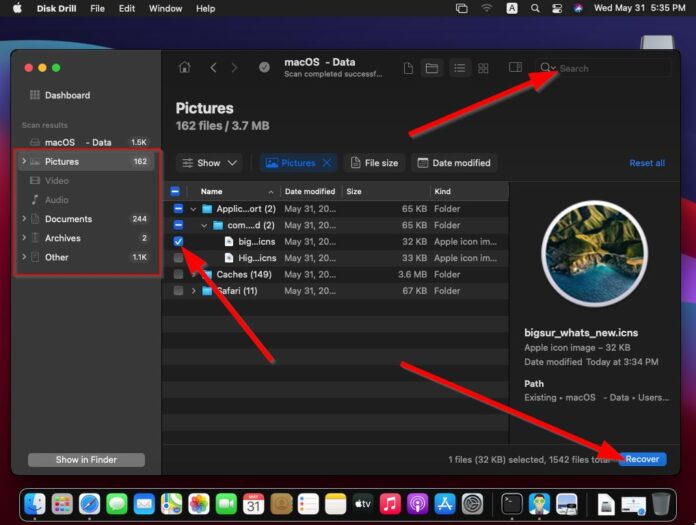Uncheck the big...icns file checkbox
Viewport: 696px width, 525px height.
click(x=178, y=241)
